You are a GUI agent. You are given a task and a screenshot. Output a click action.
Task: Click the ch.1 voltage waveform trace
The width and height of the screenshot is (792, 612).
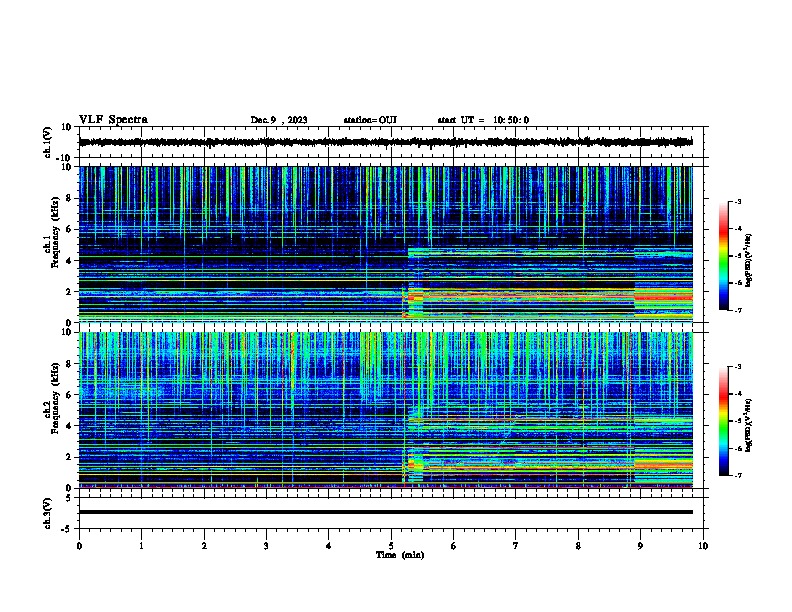386,142
